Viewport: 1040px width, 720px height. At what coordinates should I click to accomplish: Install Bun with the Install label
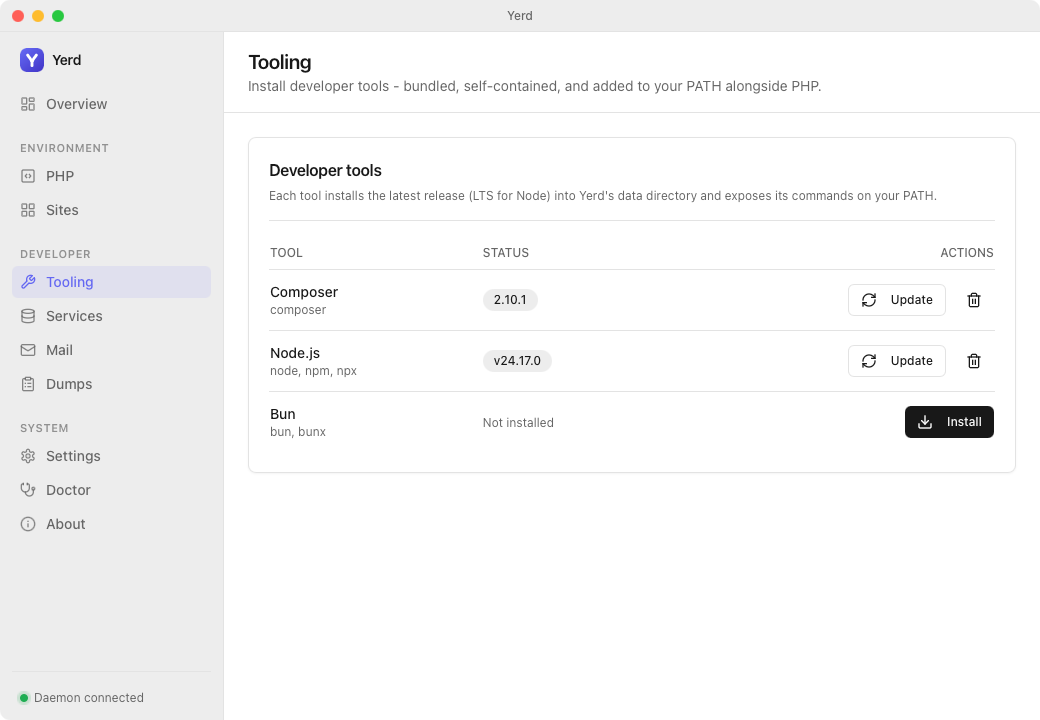click(x=964, y=422)
